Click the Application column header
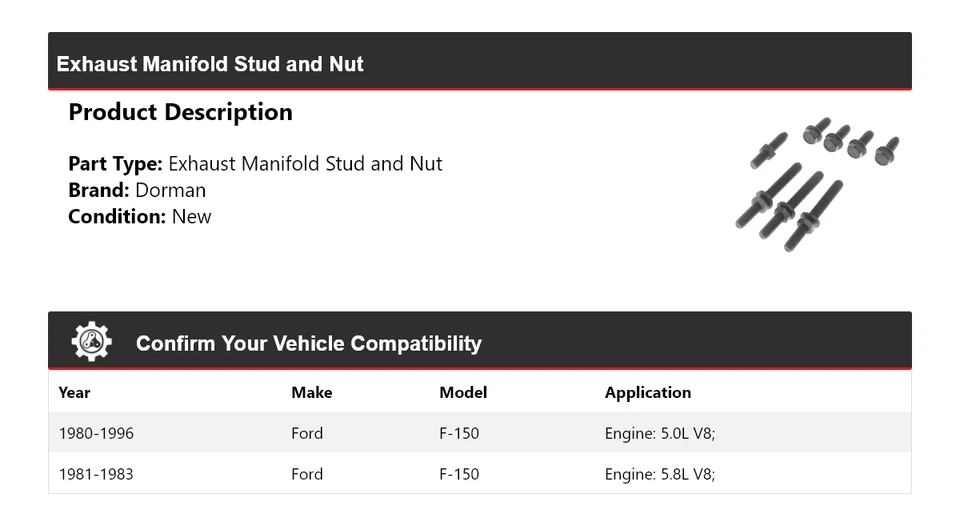This screenshot has height=526, width=960. click(647, 392)
